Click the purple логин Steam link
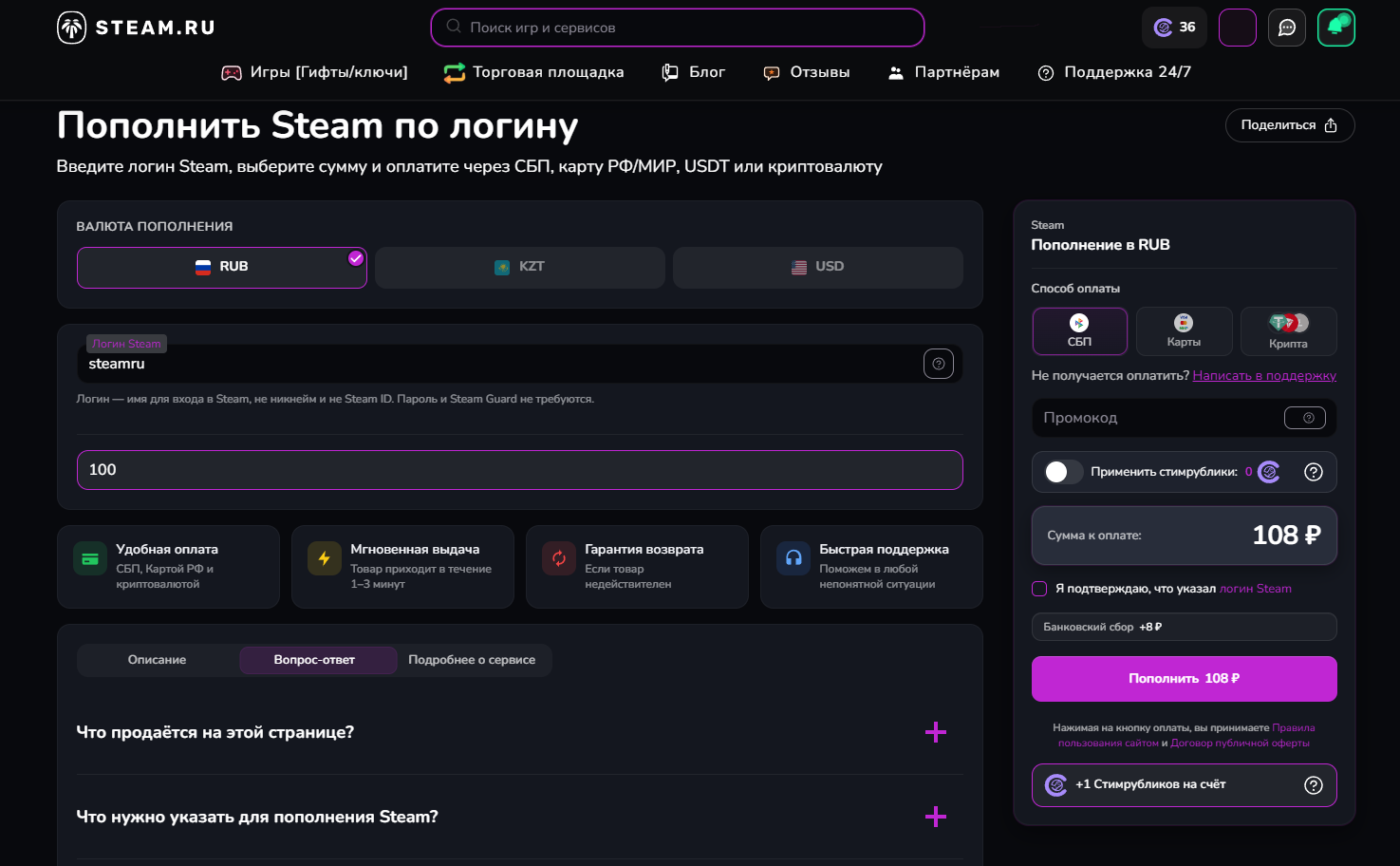 click(1256, 589)
